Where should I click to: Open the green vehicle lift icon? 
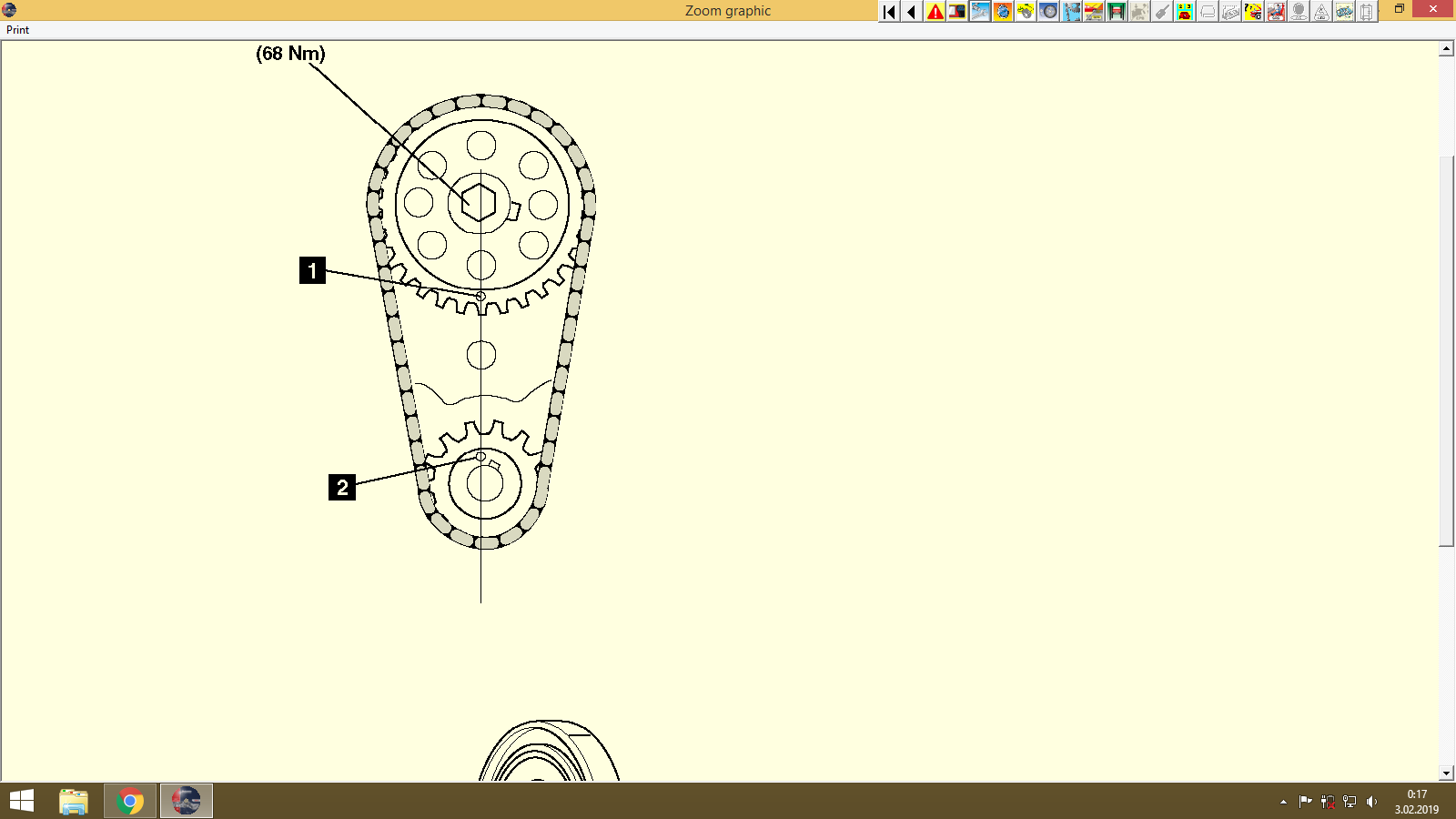[1116, 11]
